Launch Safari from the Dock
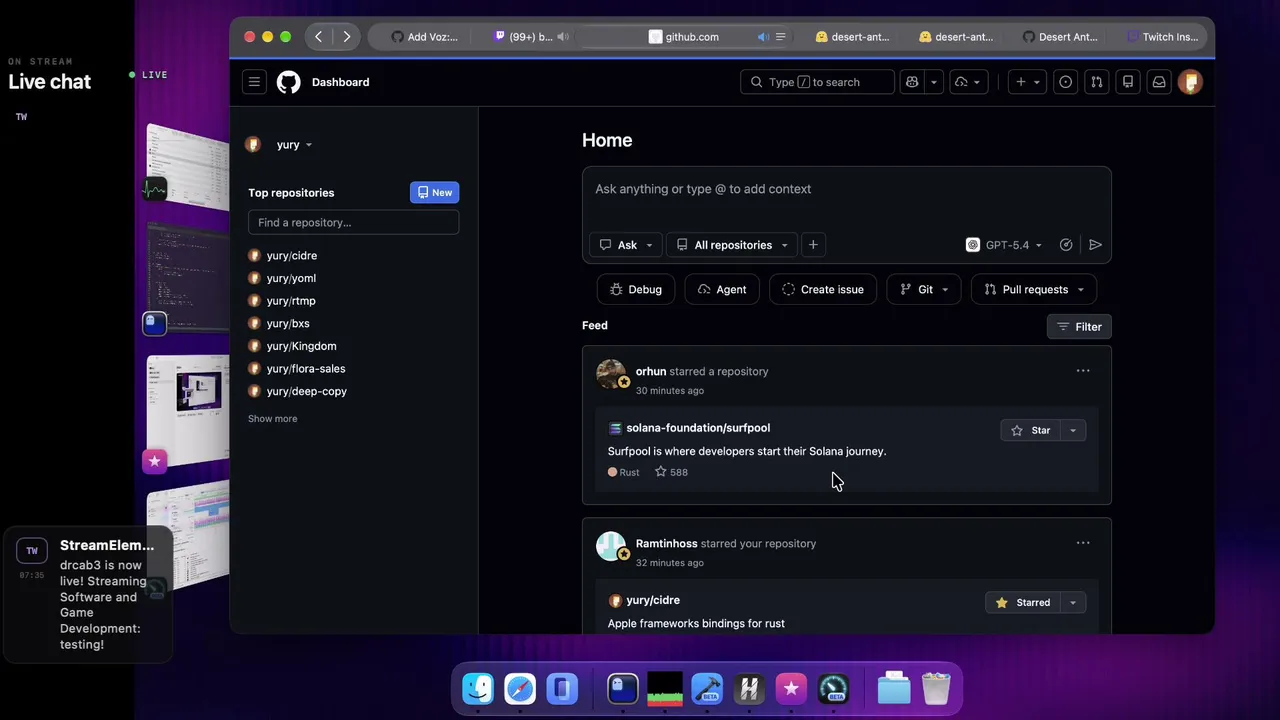Screen dimensions: 1280x720 pos(520,689)
